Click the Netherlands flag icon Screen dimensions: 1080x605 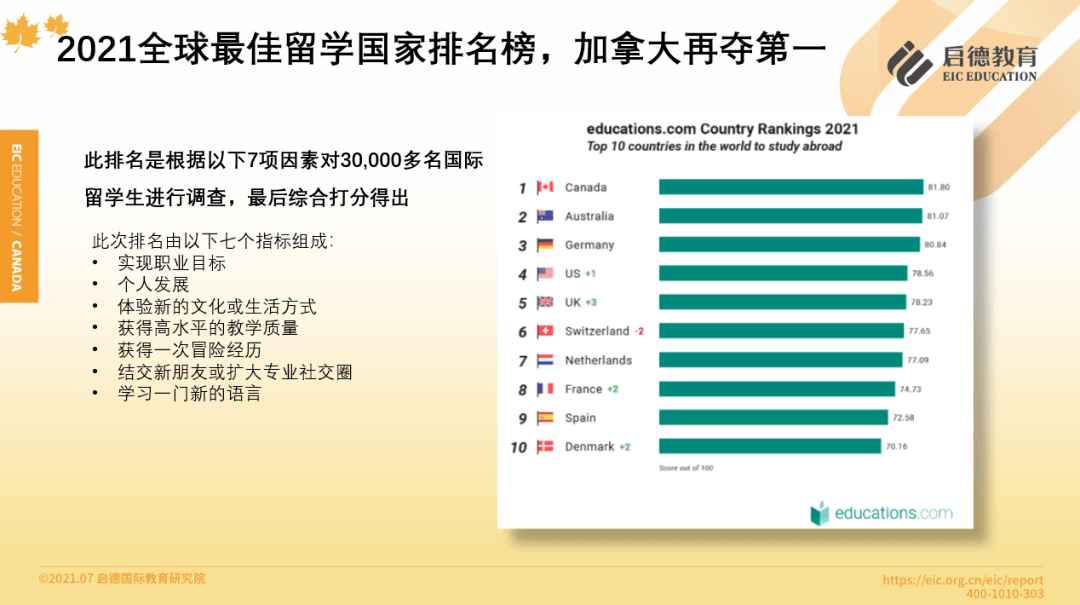tap(545, 360)
